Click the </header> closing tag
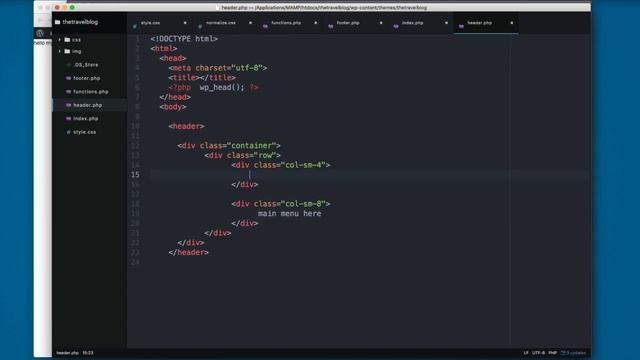The image size is (640, 360). (x=189, y=252)
